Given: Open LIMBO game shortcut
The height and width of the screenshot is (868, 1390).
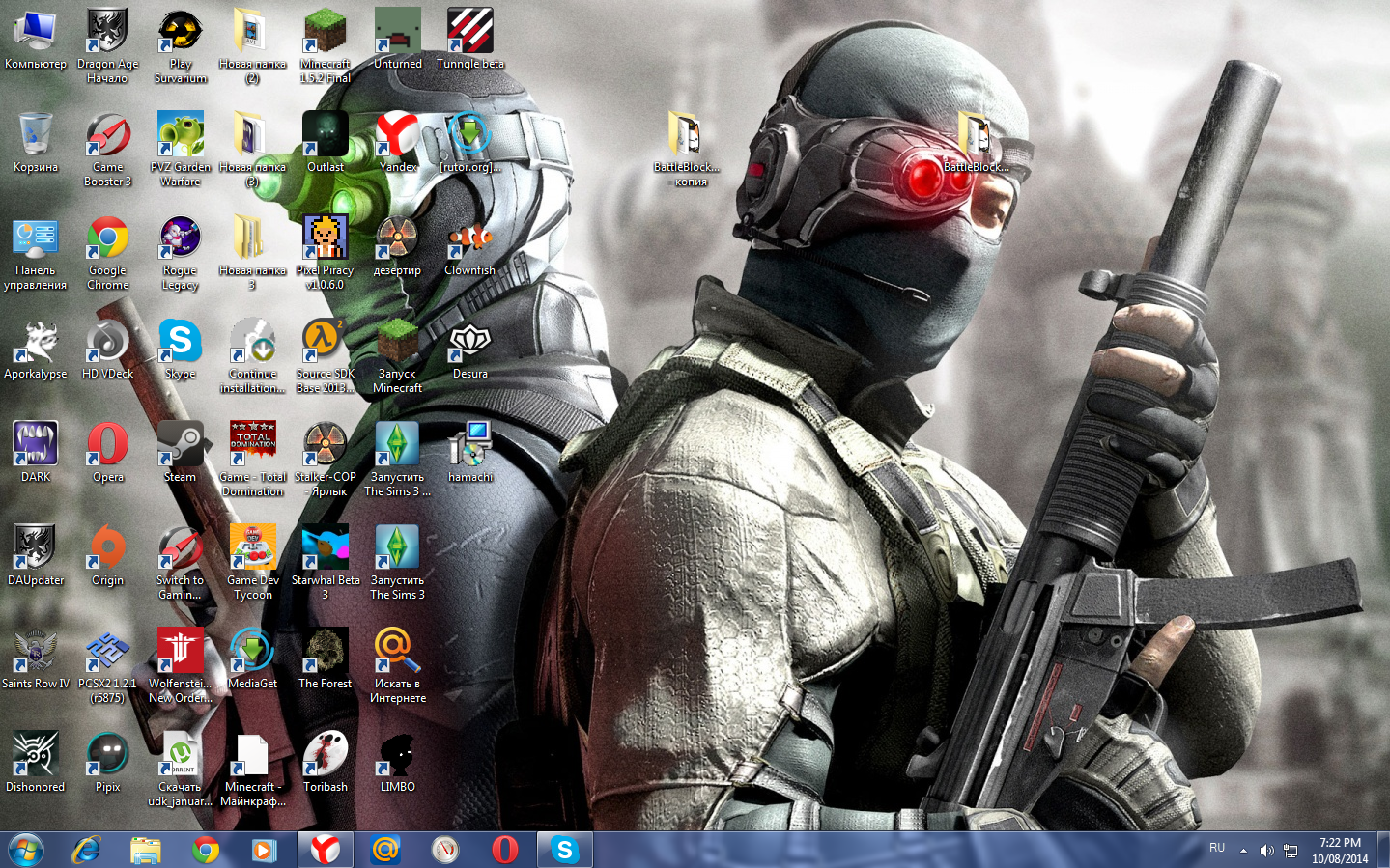Looking at the screenshot, I should pos(398,762).
